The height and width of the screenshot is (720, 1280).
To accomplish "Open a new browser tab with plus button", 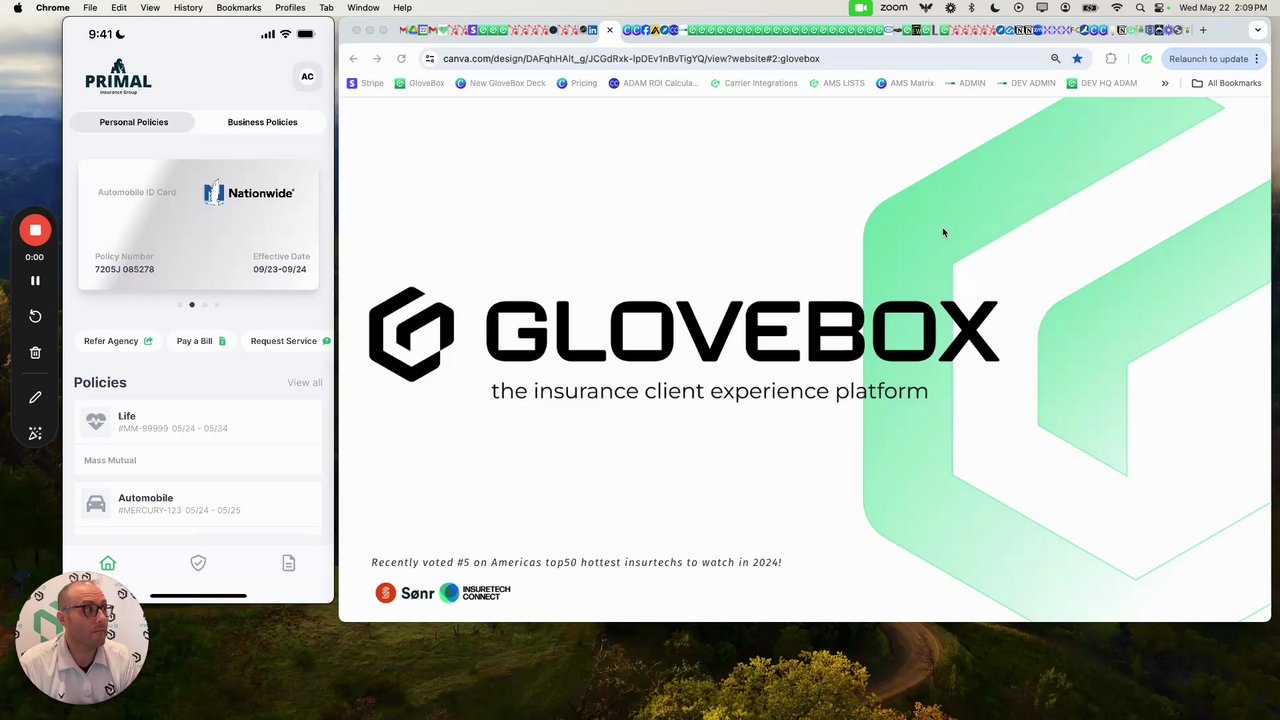I will pos(1203,30).
